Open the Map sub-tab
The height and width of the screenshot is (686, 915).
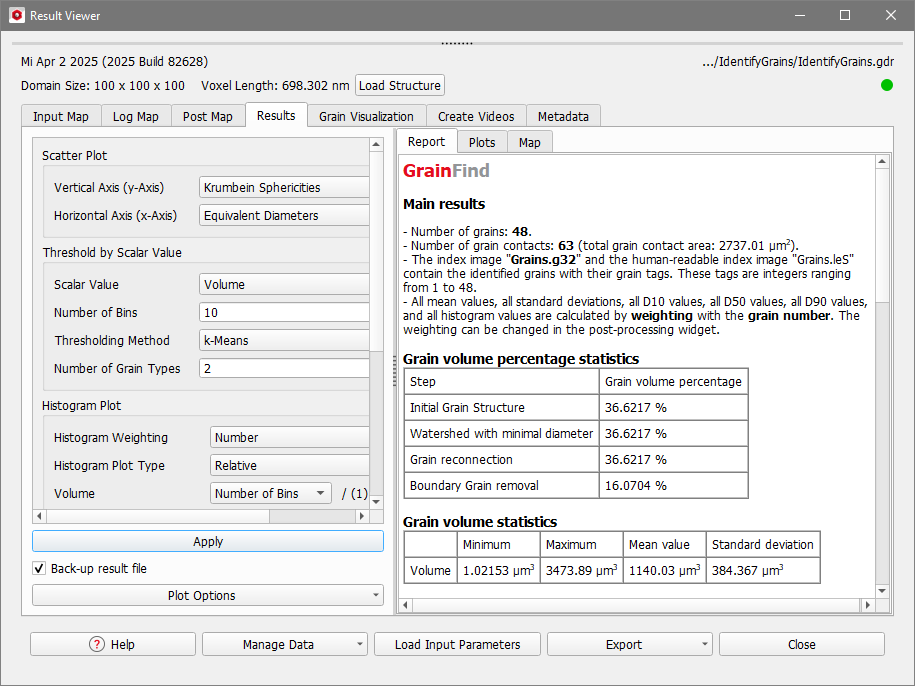coord(529,142)
